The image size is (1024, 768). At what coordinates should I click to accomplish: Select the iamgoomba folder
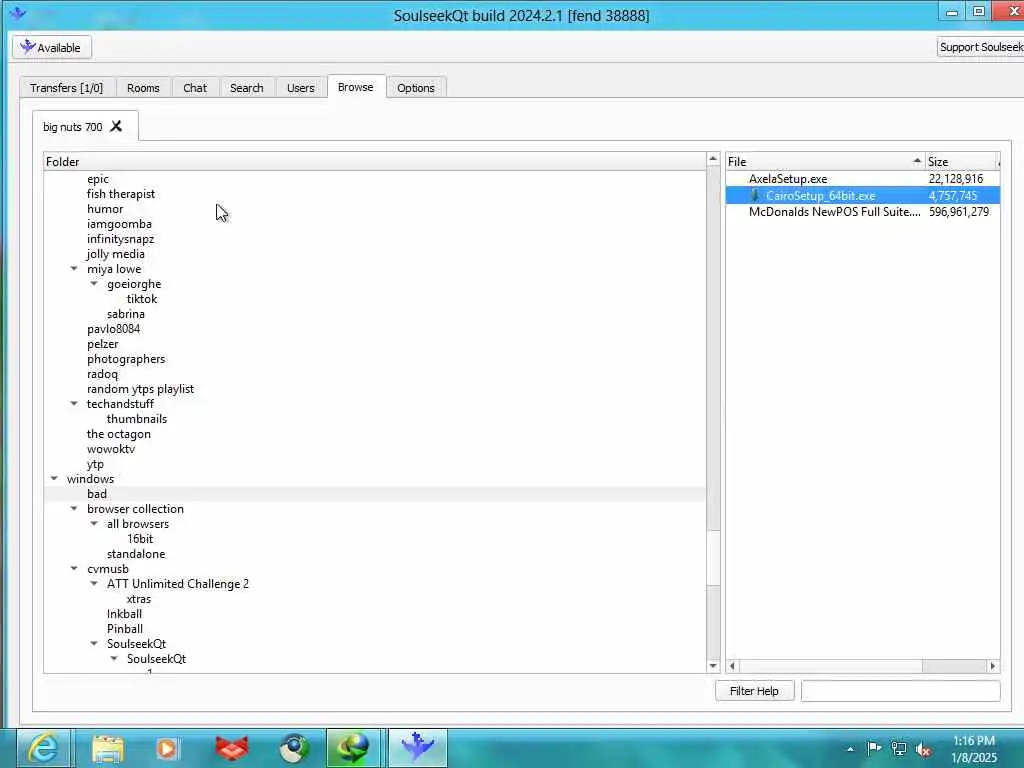tap(120, 224)
